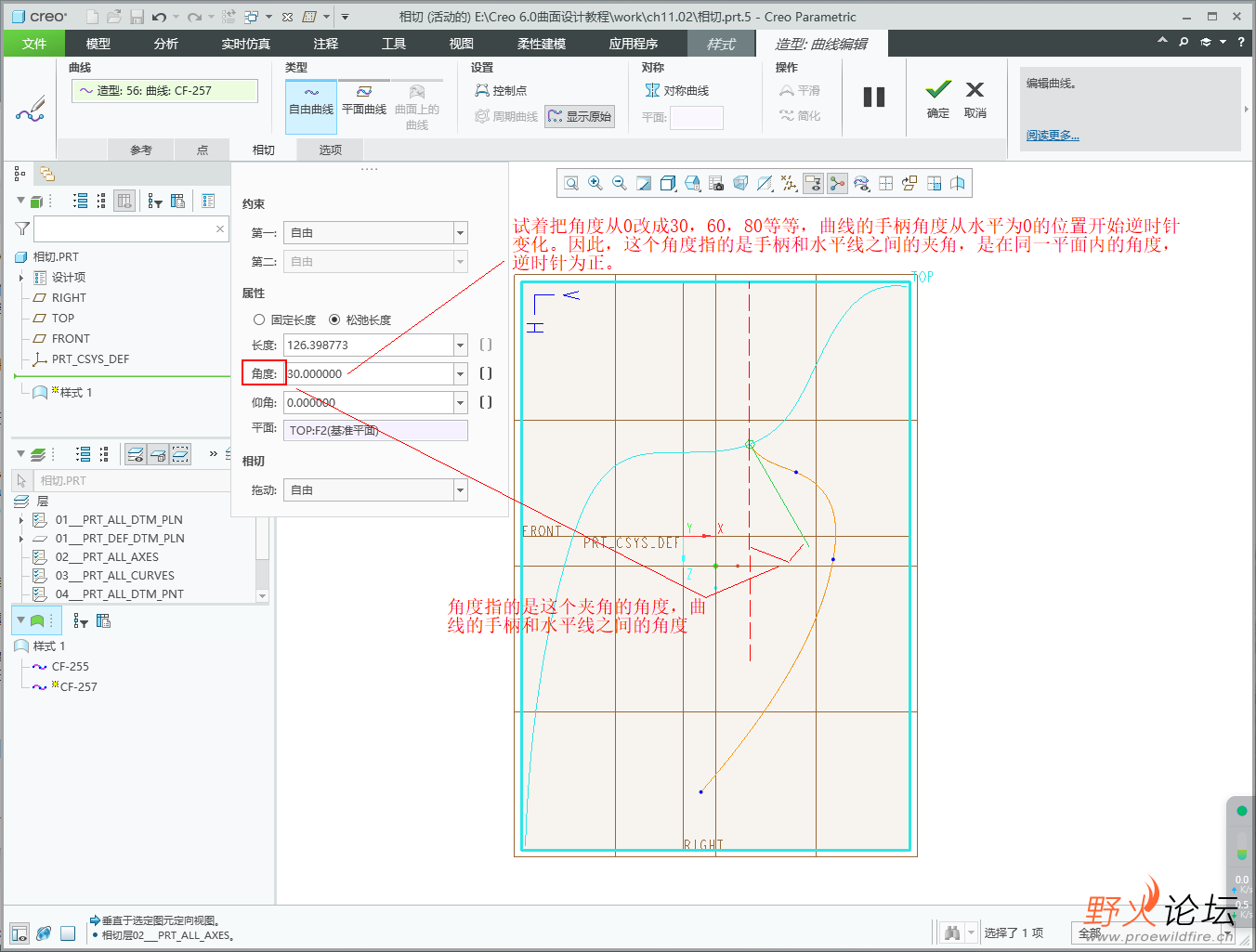Toggle 显示原始 button
The height and width of the screenshot is (952, 1256).
click(580, 116)
